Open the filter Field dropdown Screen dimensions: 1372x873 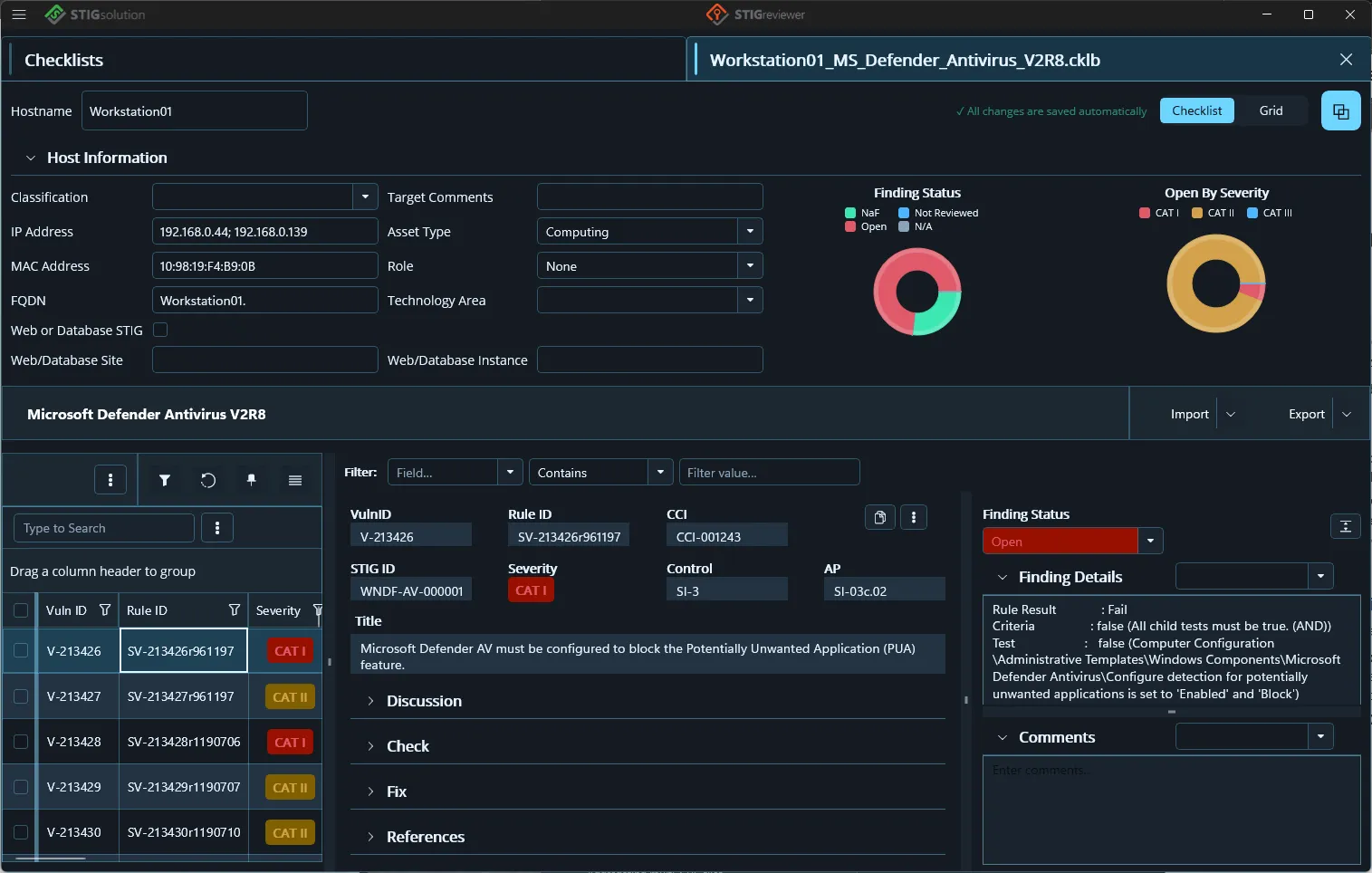tap(510, 473)
